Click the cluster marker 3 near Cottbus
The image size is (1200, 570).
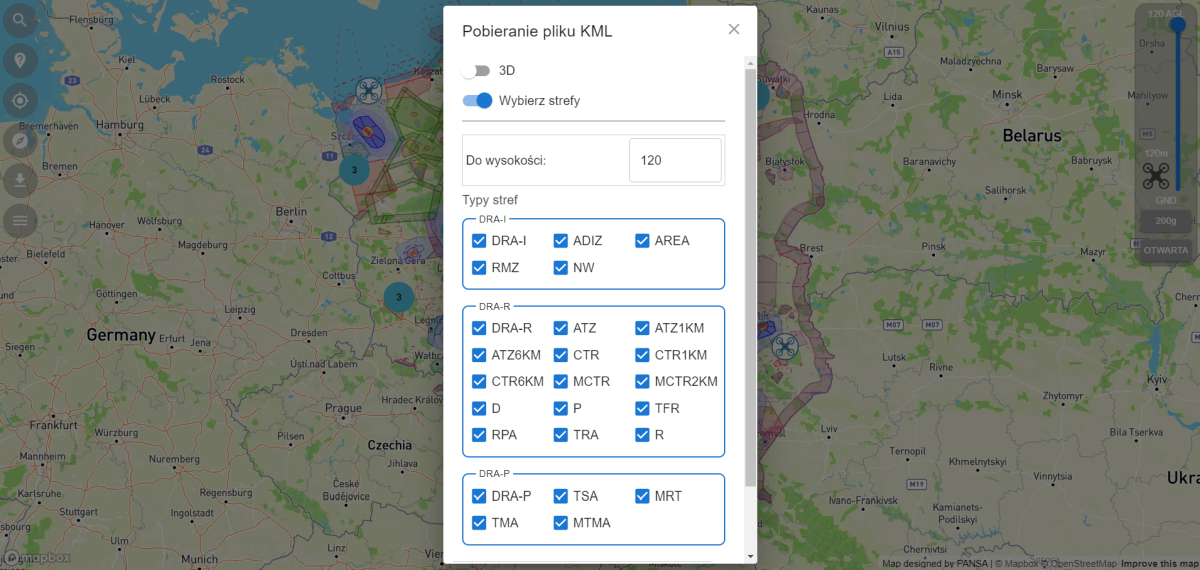click(399, 296)
